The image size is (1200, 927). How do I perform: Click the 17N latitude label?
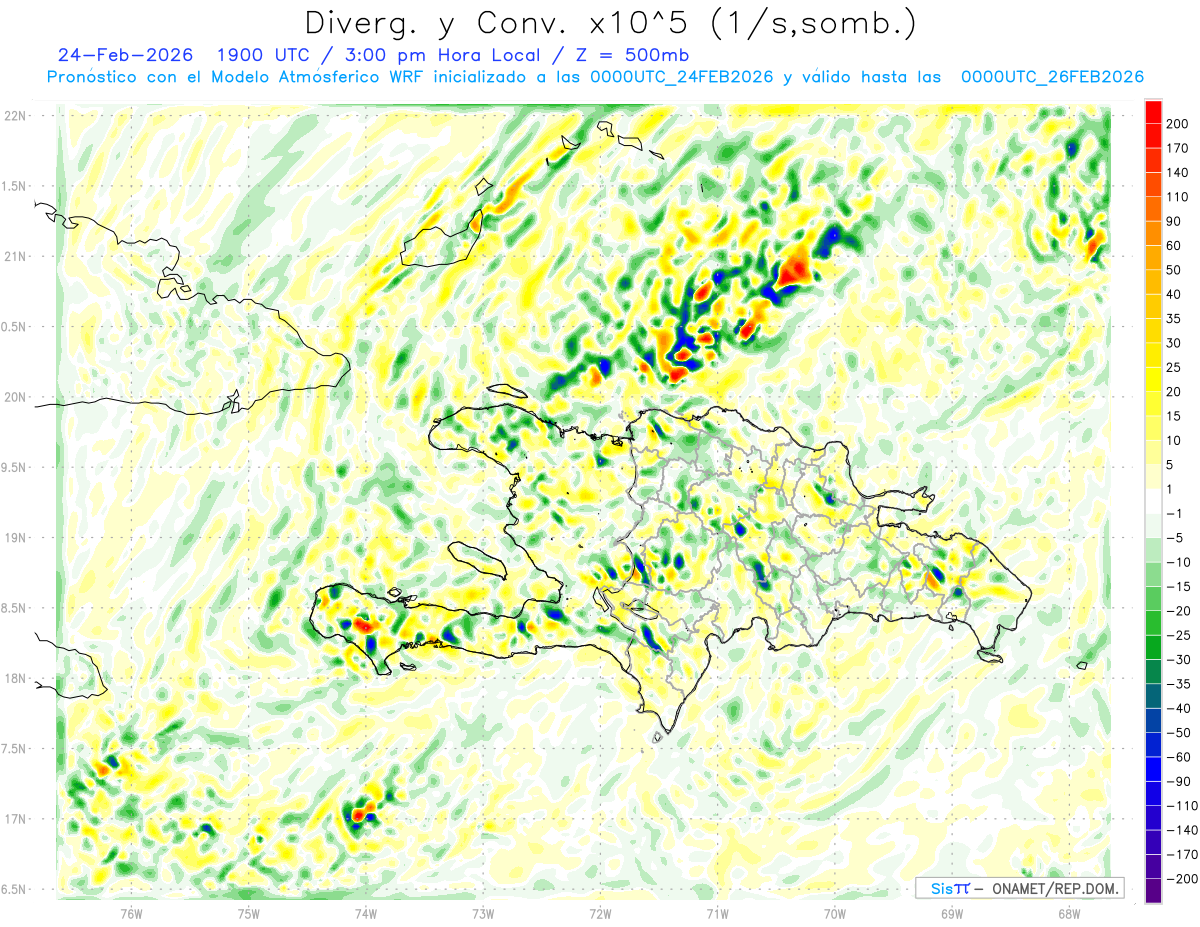(14, 819)
